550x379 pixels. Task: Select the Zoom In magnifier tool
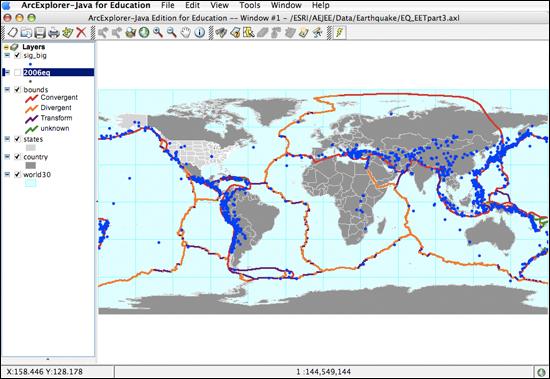[158, 33]
